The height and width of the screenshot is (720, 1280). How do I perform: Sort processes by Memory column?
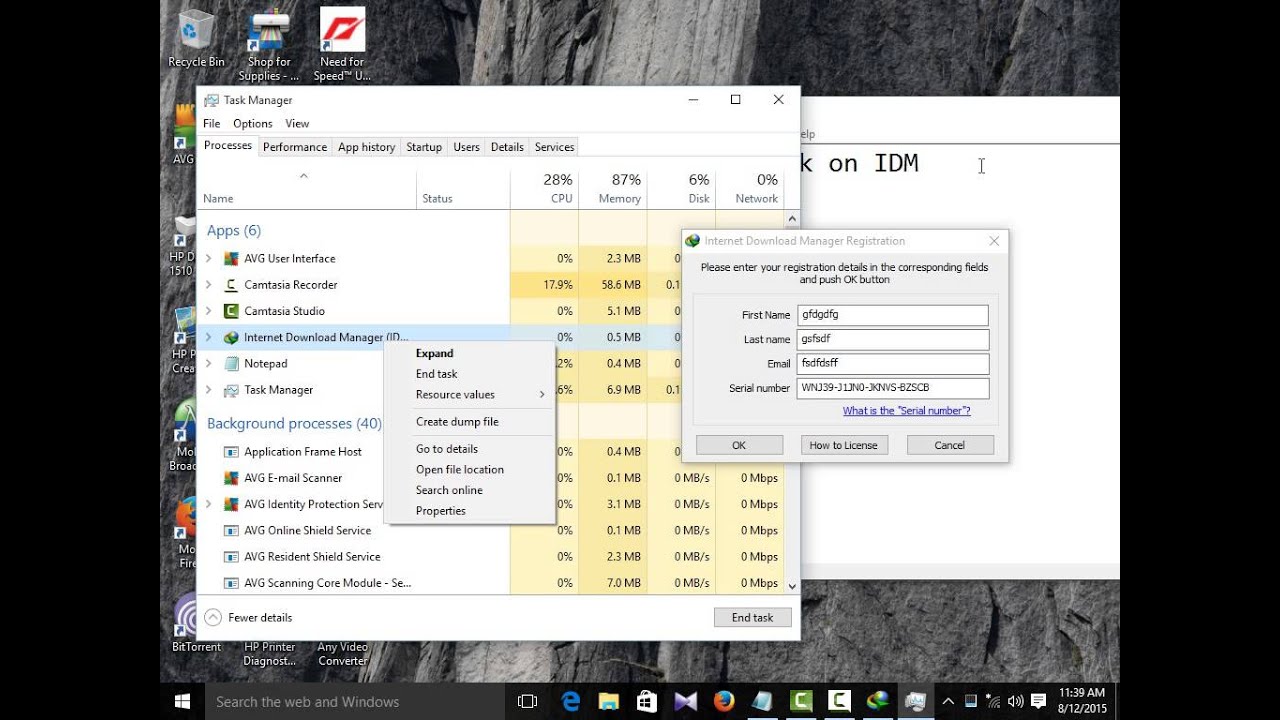coord(612,189)
